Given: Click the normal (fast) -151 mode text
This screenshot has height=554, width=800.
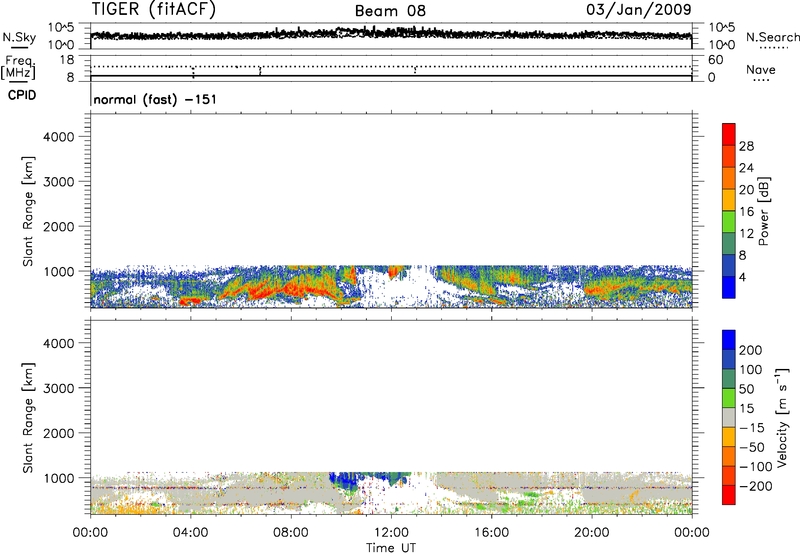Looking at the screenshot, I should (155, 99).
